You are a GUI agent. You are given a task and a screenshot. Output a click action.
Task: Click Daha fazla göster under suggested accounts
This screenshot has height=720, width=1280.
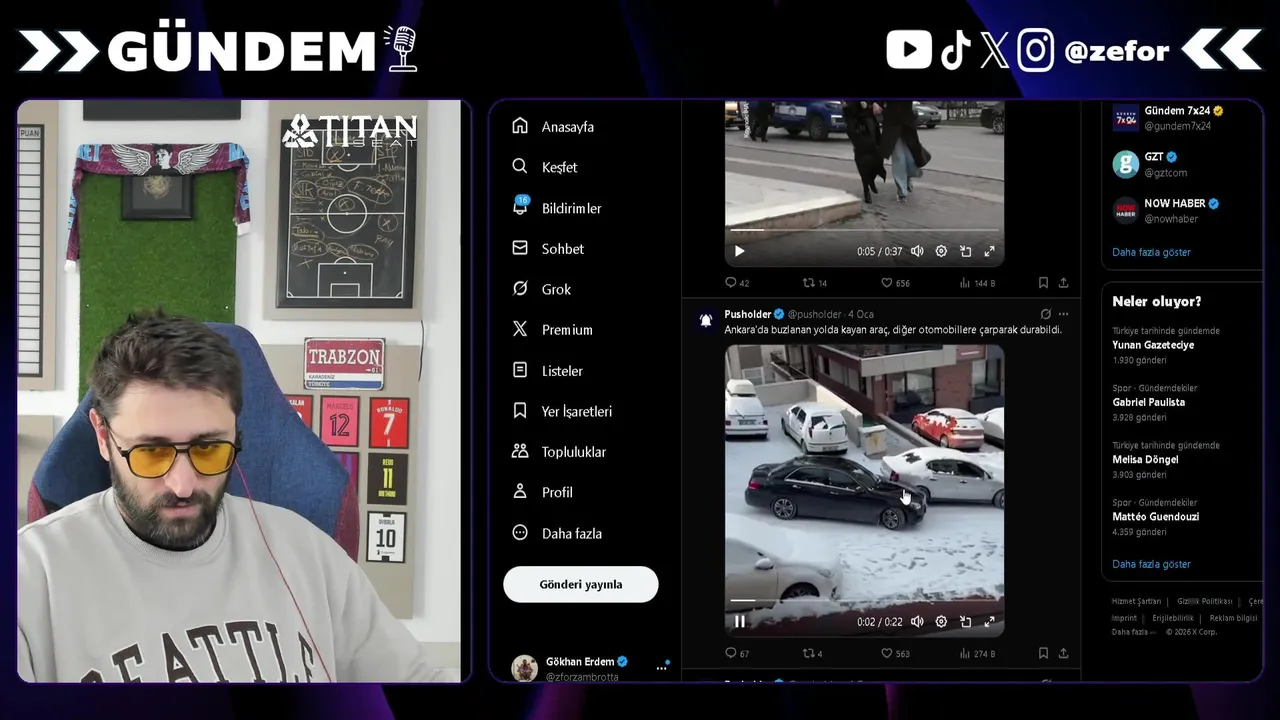[x=1151, y=252]
